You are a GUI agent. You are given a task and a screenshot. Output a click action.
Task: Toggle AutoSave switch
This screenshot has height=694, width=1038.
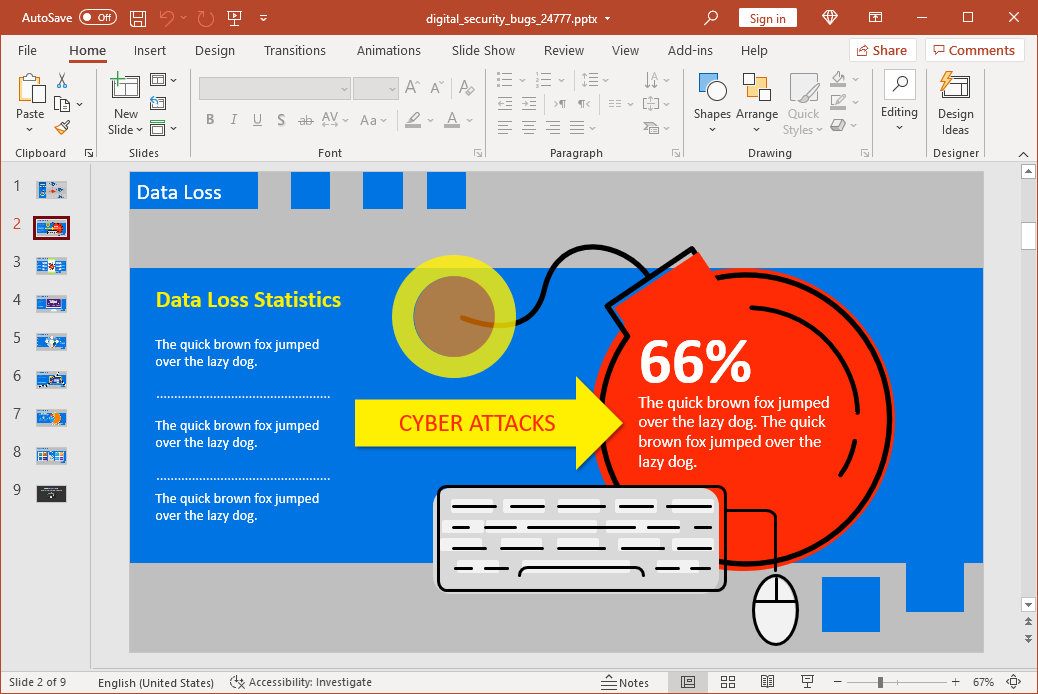coord(98,18)
